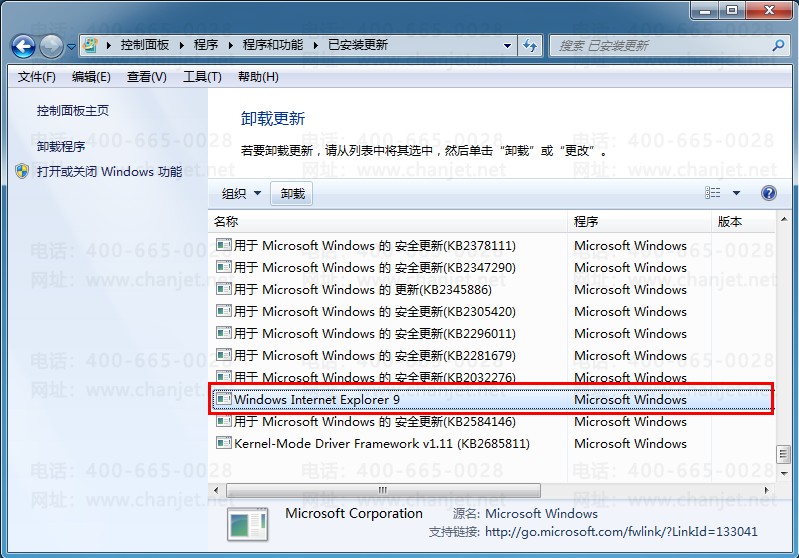This screenshot has height=558, width=799.
Task: Open the 工具(T) menu
Action: coord(202,77)
